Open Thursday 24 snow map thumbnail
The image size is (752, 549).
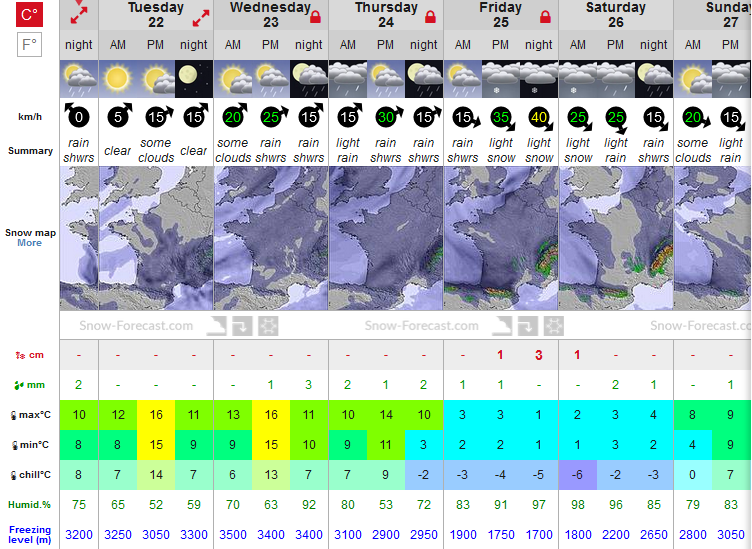386,238
